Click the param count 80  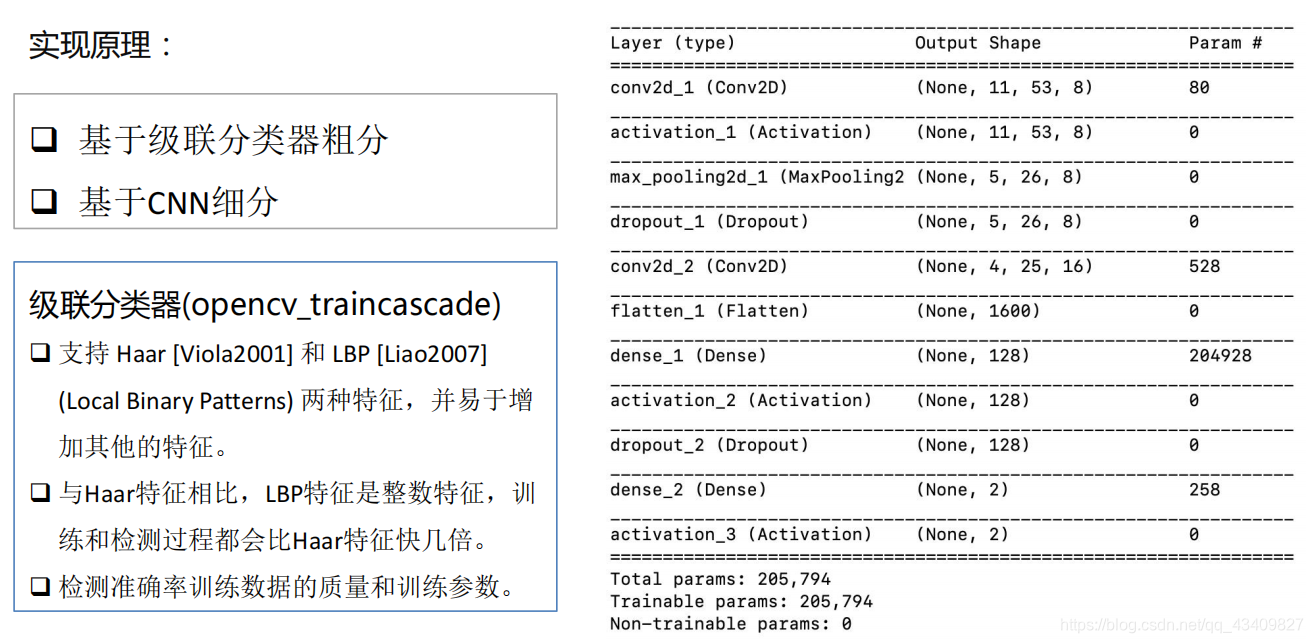tap(1199, 88)
